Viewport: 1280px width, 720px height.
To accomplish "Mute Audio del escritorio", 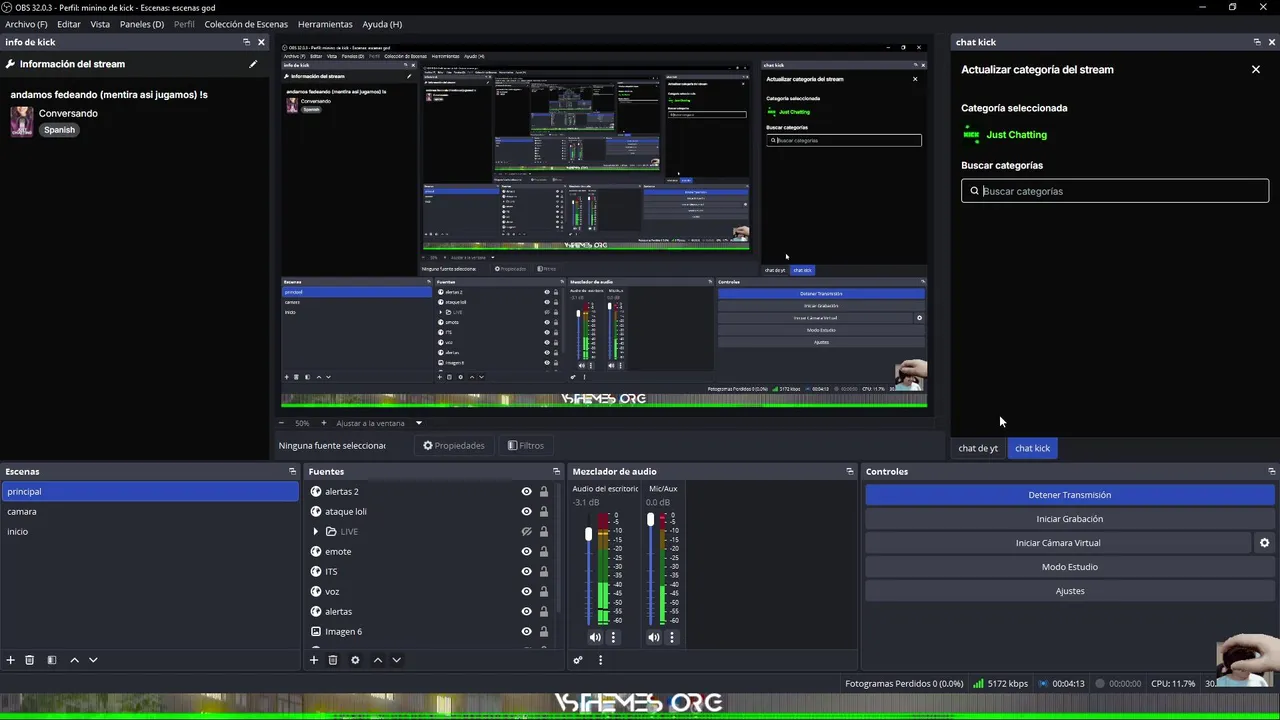I will tap(595, 637).
